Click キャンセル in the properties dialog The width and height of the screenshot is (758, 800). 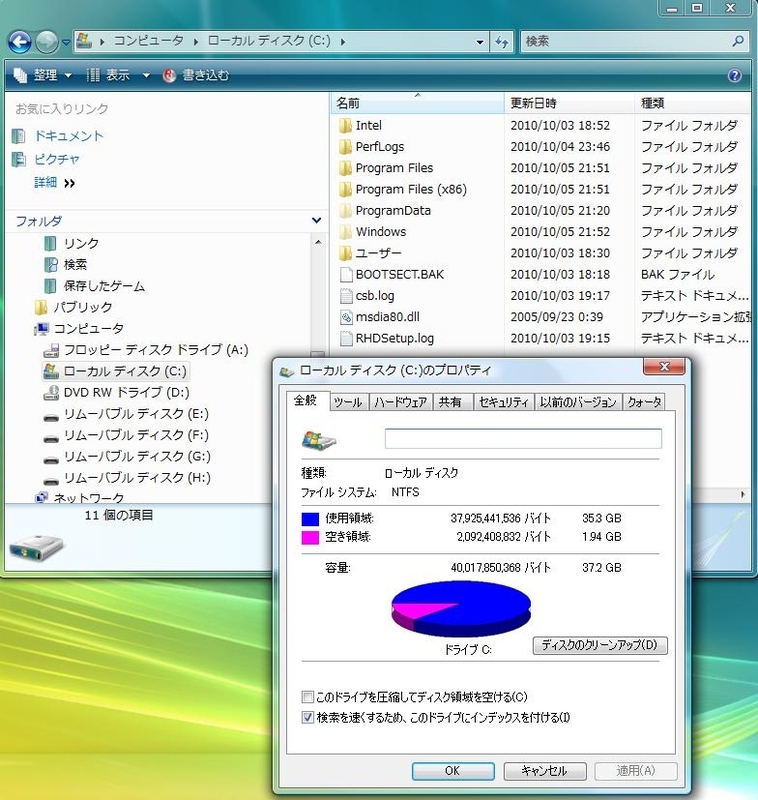point(545,771)
